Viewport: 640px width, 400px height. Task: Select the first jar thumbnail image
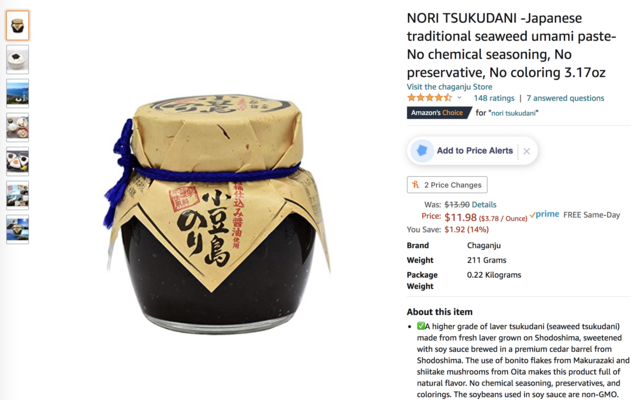18,26
